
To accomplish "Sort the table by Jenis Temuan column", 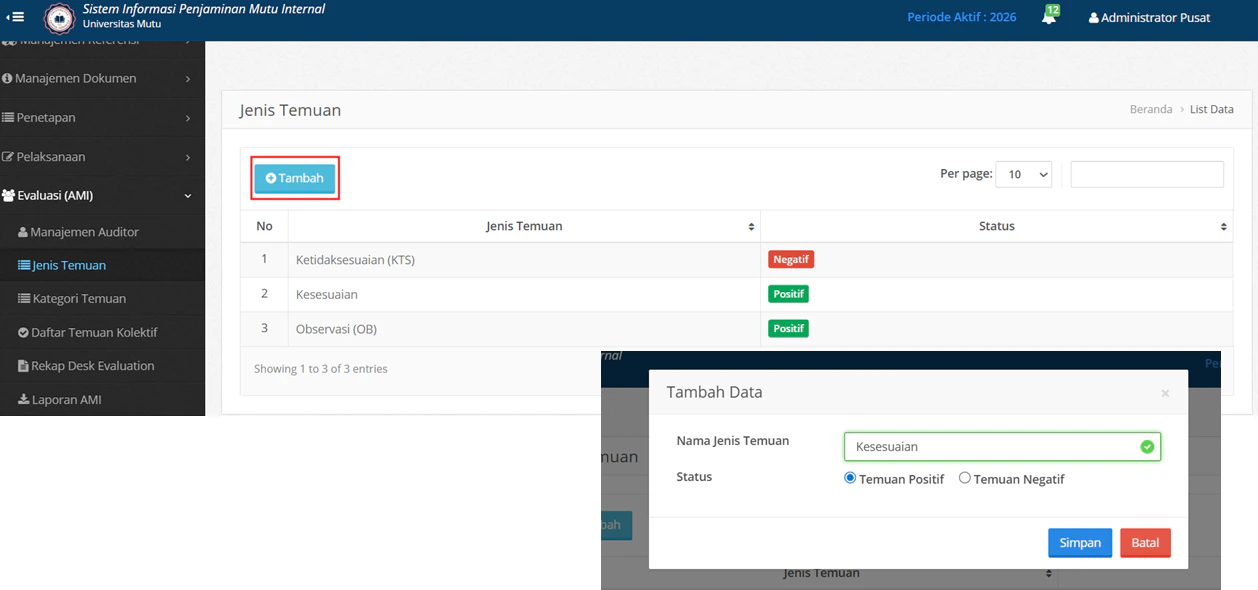I will tap(524, 226).
